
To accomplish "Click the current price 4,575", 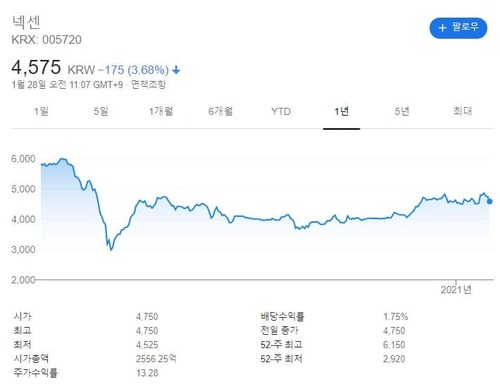I will click(x=36, y=67).
